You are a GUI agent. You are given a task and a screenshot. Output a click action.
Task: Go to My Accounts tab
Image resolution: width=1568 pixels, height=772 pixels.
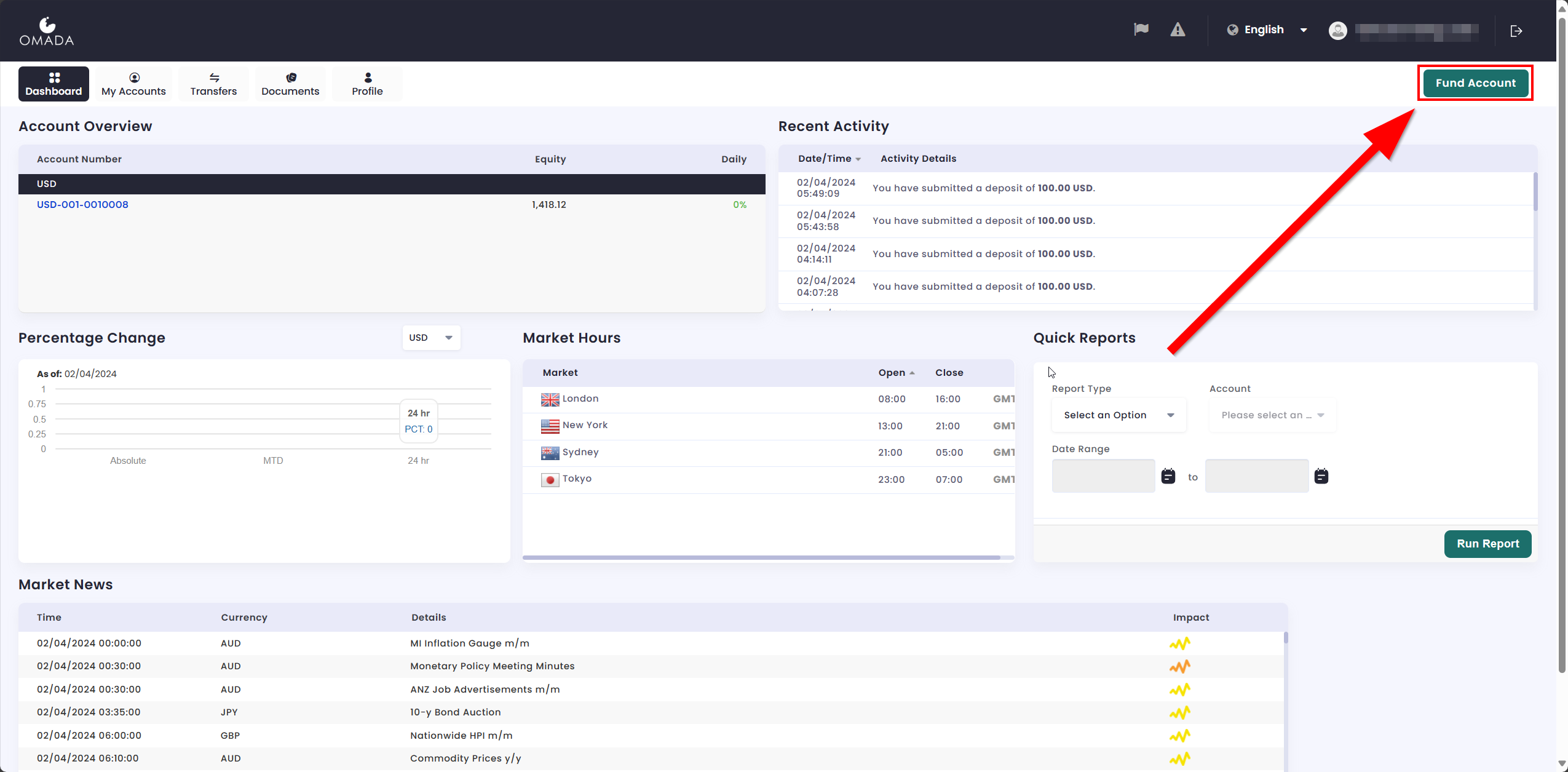click(x=133, y=84)
